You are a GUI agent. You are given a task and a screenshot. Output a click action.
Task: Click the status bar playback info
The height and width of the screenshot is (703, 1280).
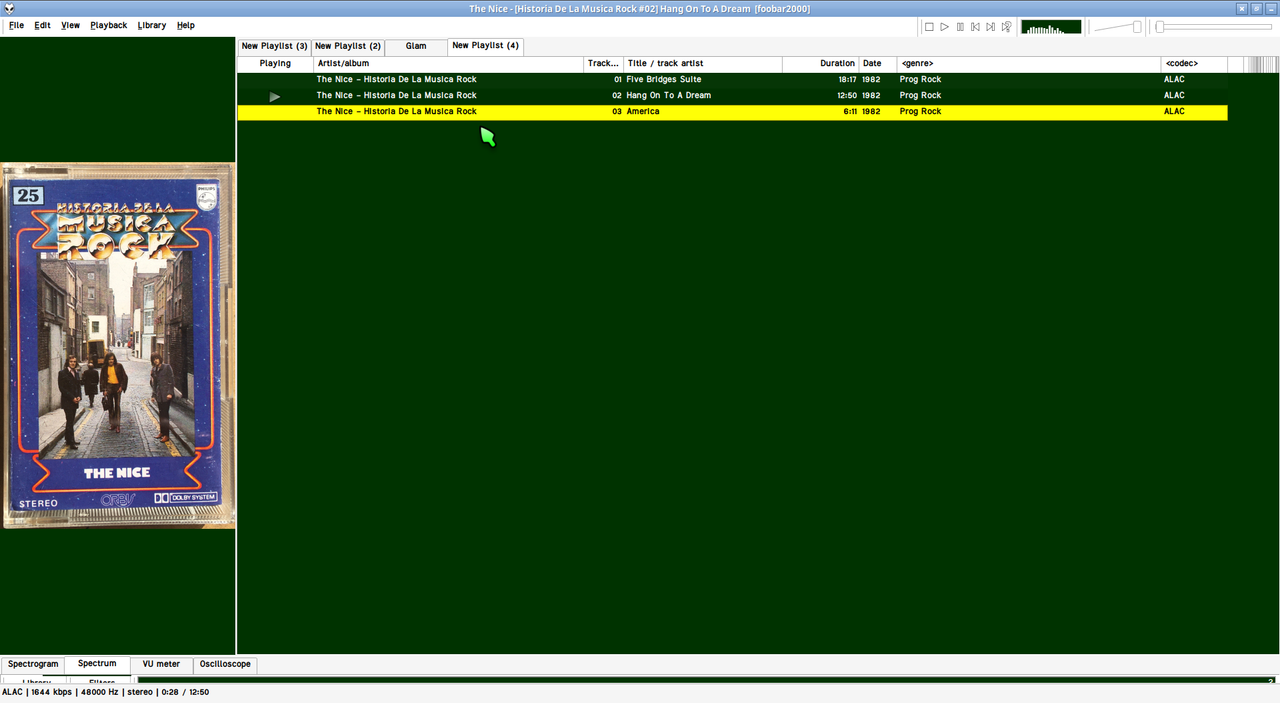(x=105, y=692)
